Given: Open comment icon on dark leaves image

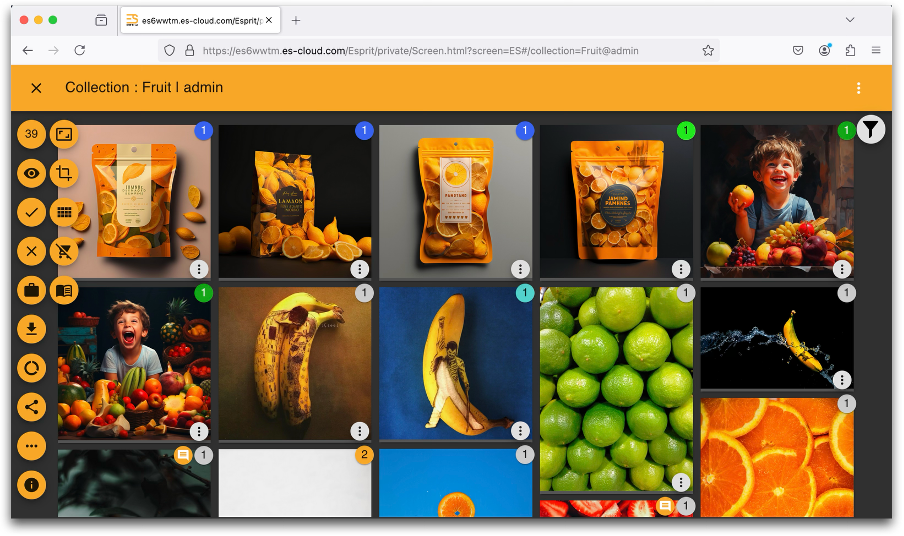Looking at the screenshot, I should [183, 455].
